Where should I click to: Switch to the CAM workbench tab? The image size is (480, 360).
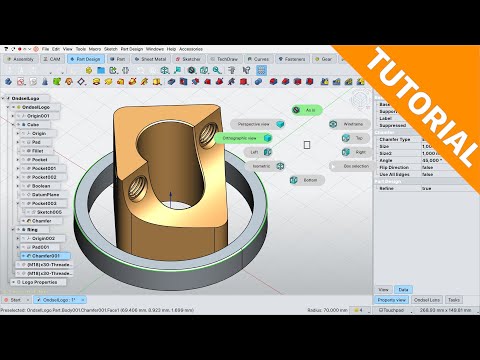(52, 59)
